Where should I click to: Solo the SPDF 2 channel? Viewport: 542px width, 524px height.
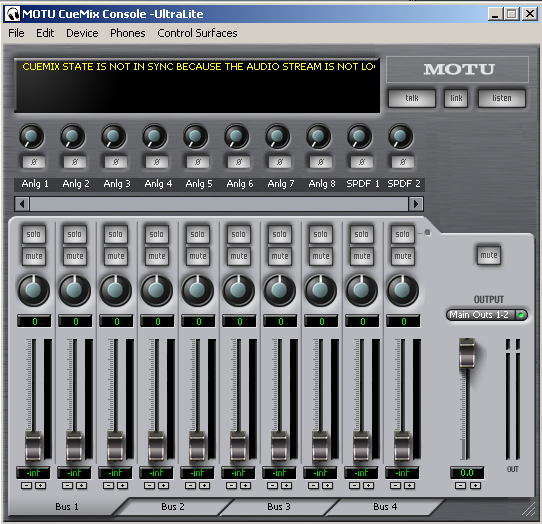click(x=403, y=234)
